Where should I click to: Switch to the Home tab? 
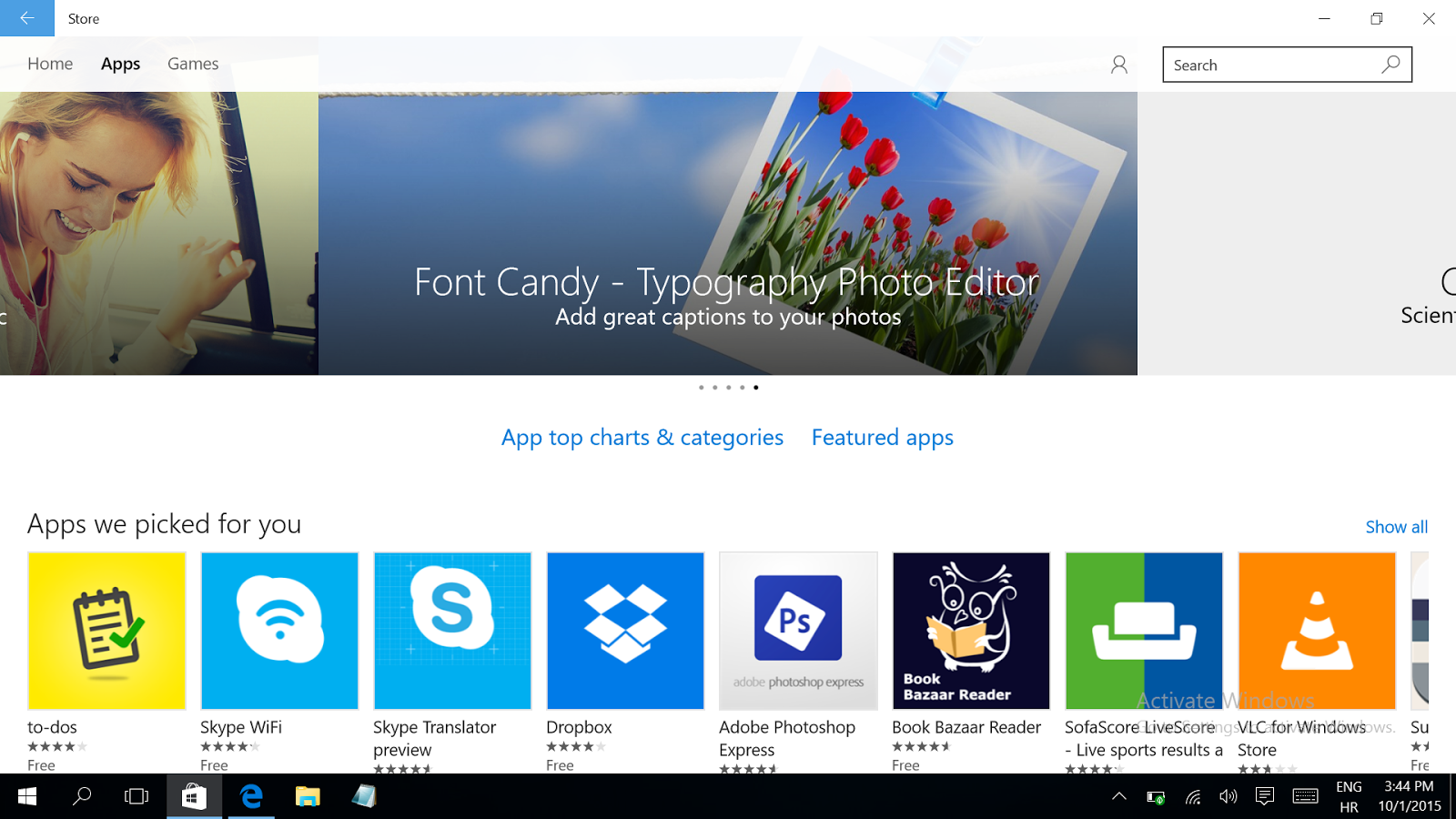point(50,64)
